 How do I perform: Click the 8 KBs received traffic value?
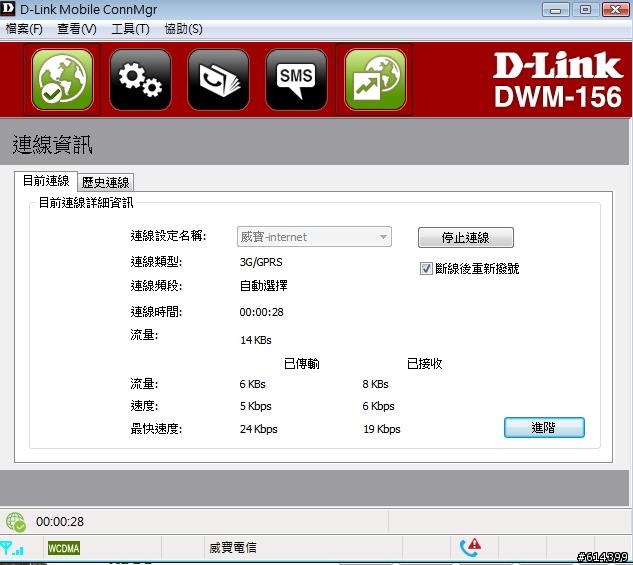pos(375,384)
